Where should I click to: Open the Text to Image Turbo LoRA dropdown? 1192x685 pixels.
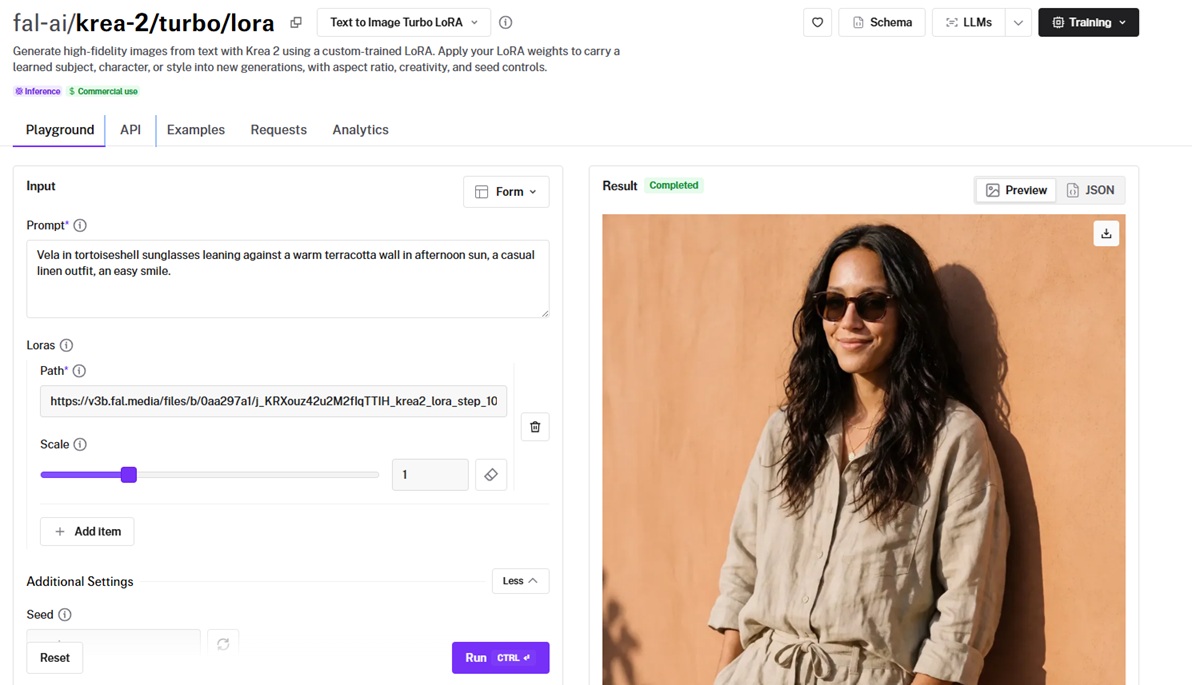[404, 23]
